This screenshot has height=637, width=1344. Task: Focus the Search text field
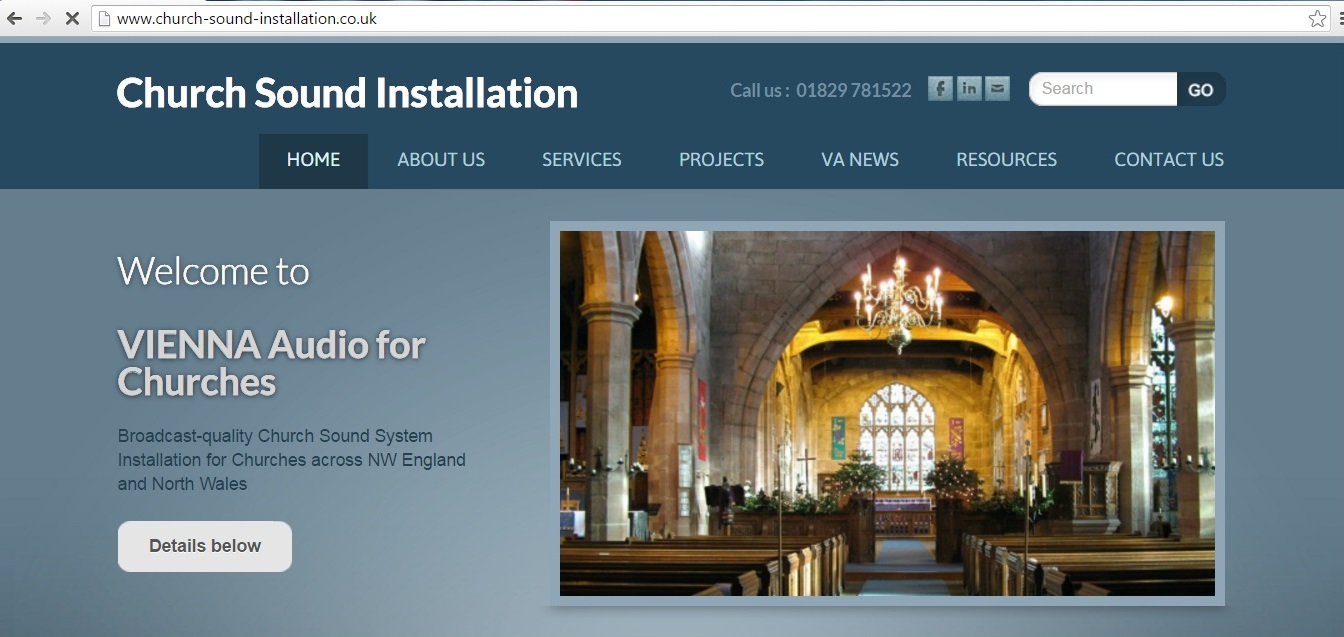click(1103, 89)
